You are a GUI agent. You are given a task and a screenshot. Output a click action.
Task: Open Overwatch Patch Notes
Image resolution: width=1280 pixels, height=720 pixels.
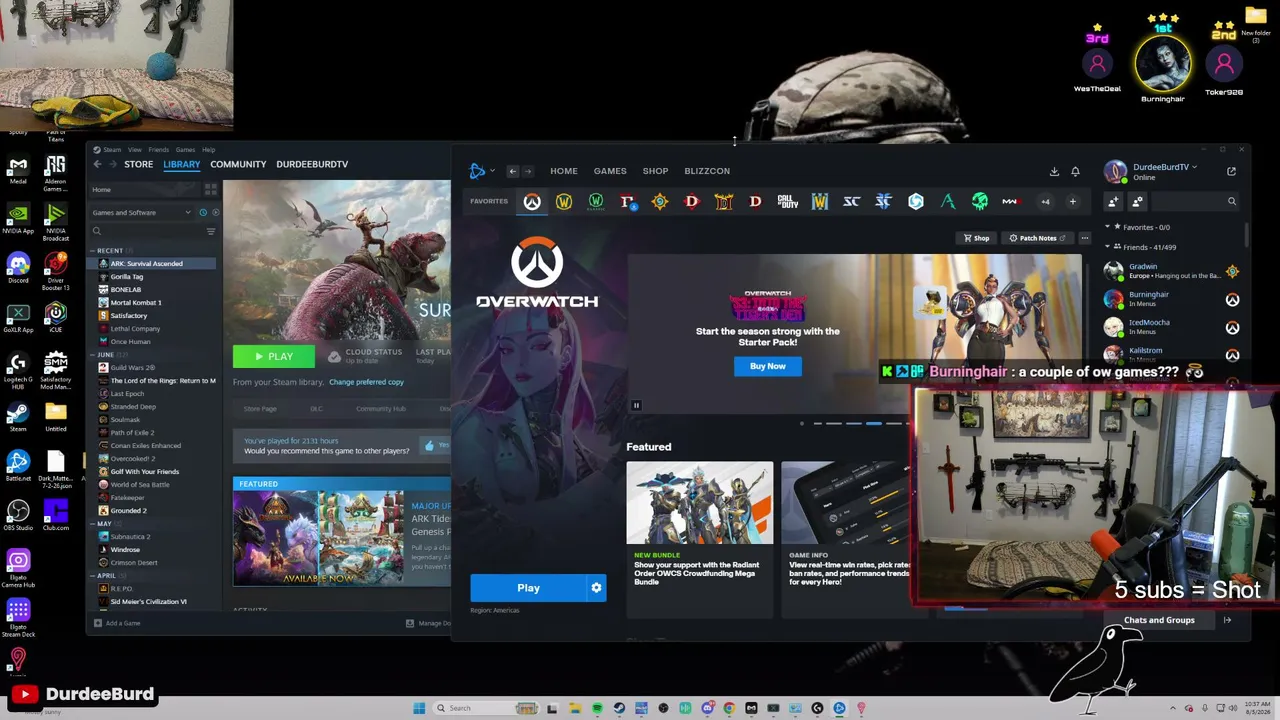[1038, 238]
